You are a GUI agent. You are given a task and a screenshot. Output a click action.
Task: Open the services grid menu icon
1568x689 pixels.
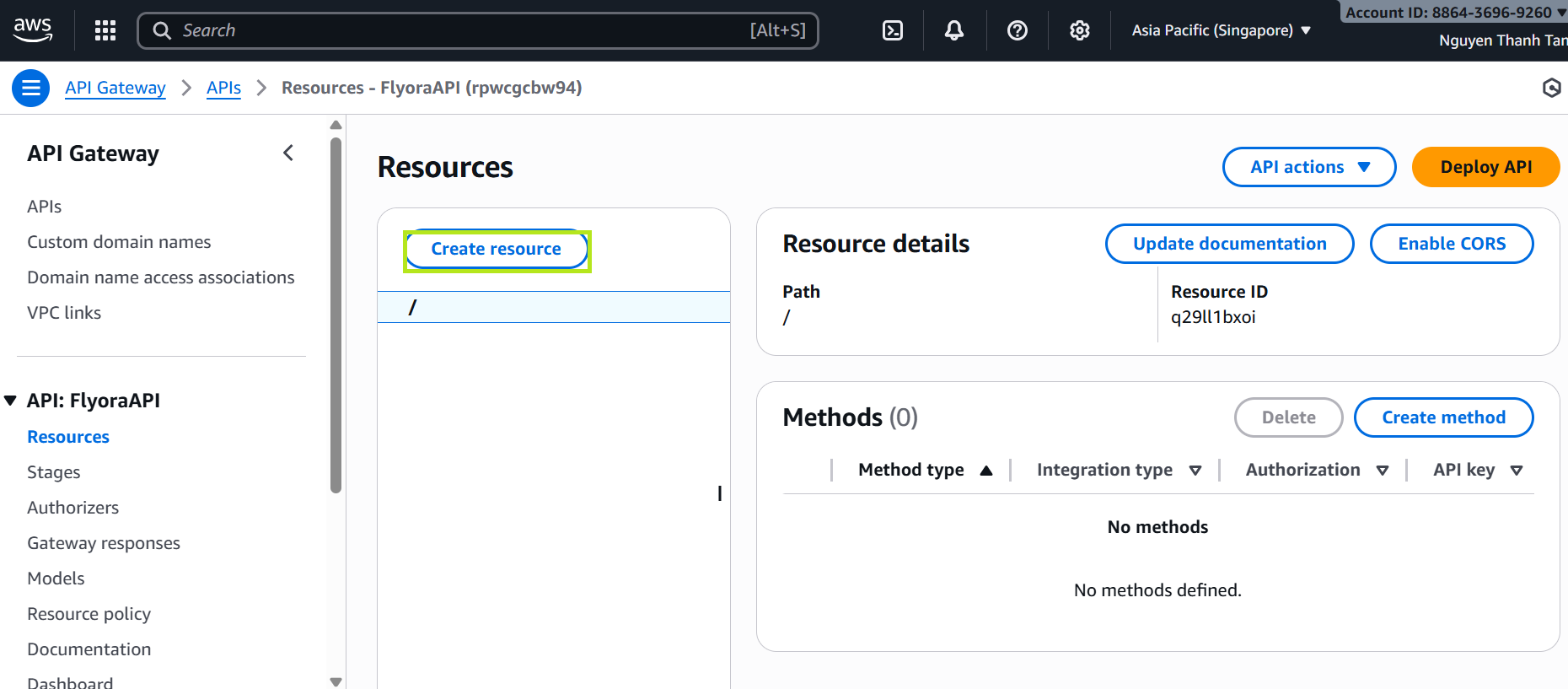point(105,30)
